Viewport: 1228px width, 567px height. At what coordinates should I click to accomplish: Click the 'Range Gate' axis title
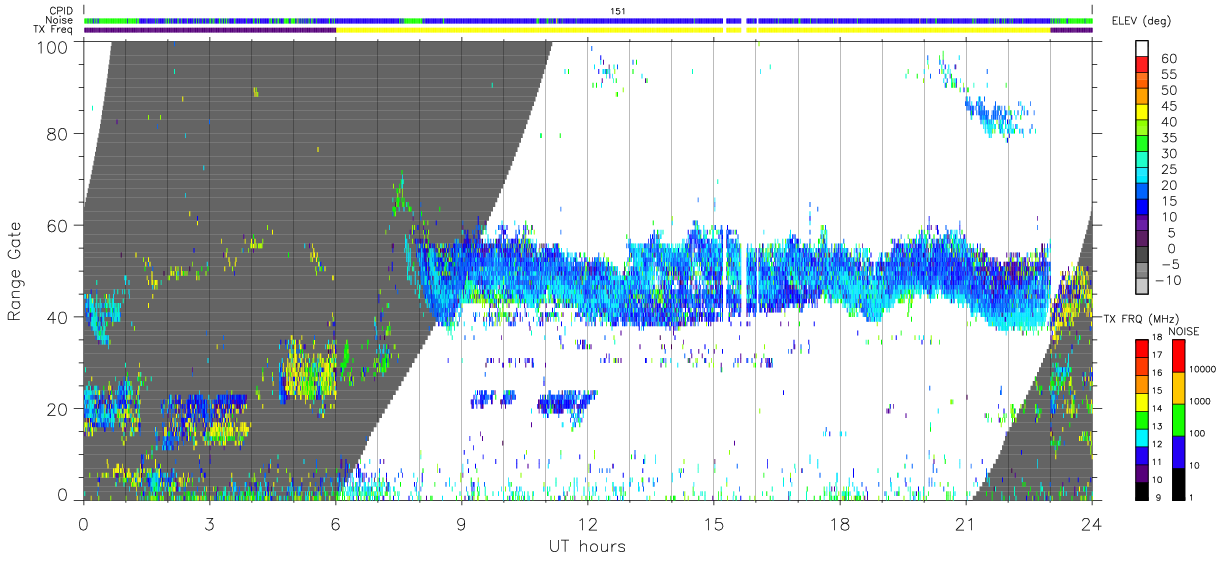pos(15,271)
